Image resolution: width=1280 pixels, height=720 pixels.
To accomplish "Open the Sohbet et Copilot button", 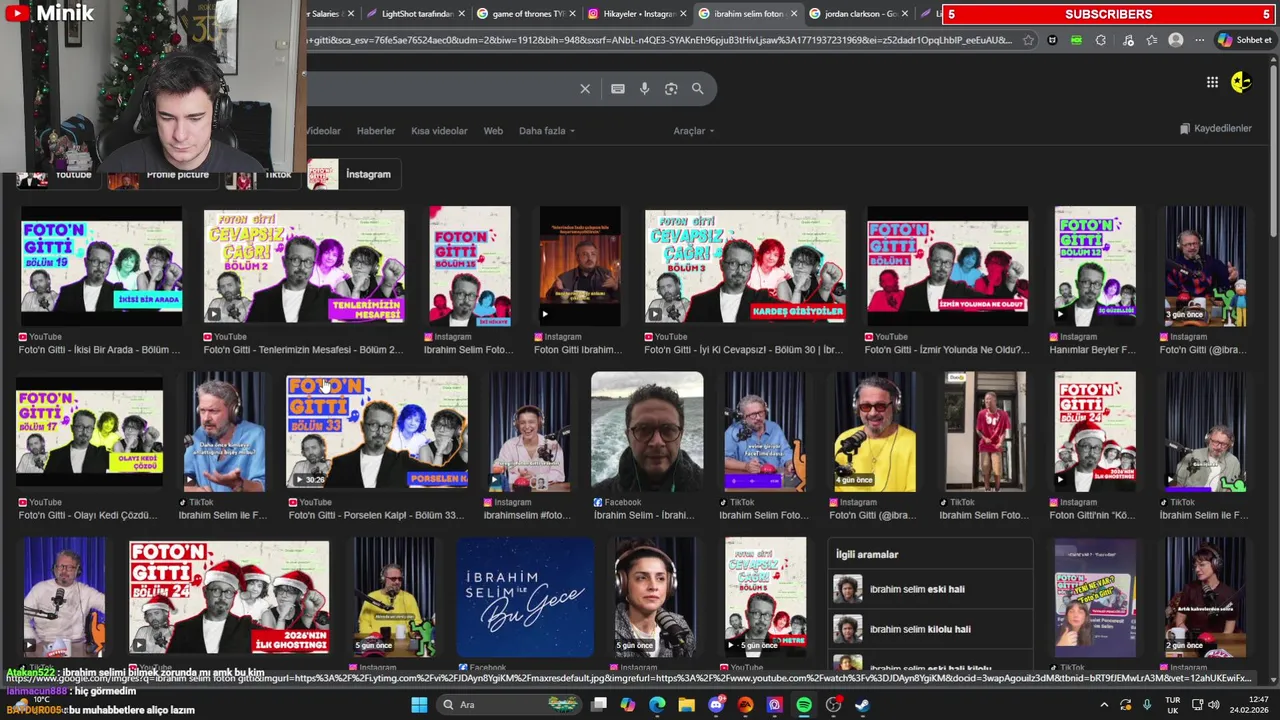I will [x=1245, y=40].
